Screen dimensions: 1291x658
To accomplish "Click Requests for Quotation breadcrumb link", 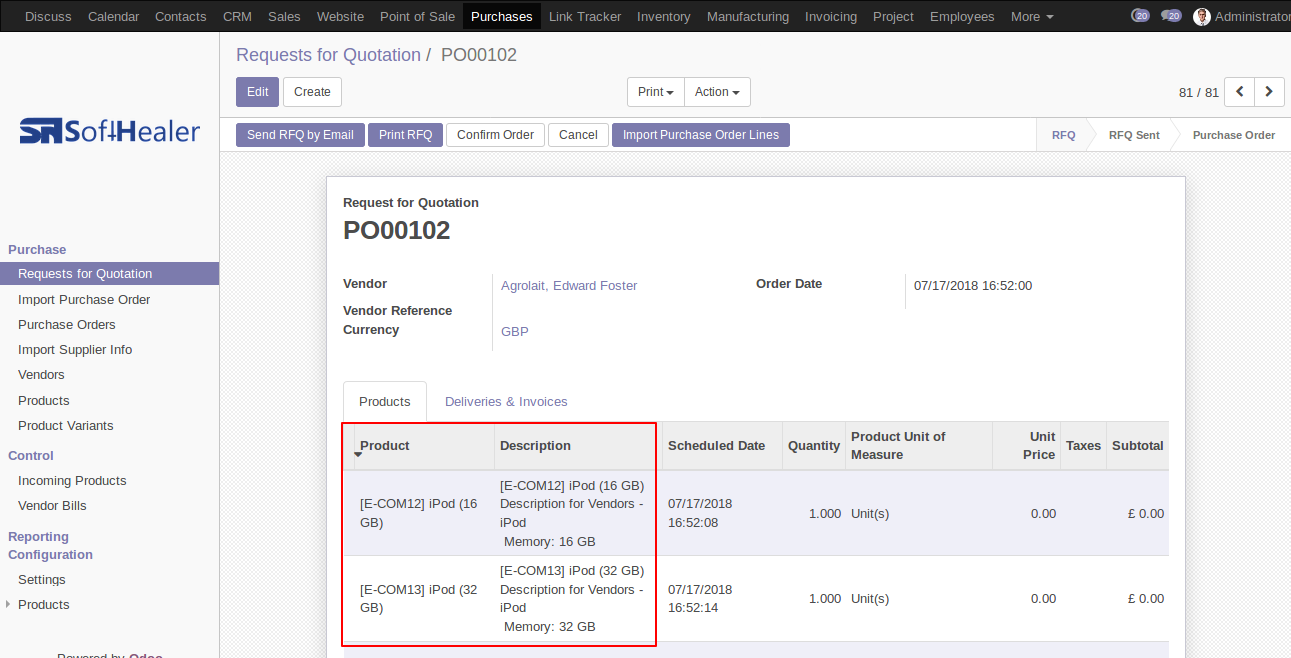I will pyautogui.click(x=328, y=55).
